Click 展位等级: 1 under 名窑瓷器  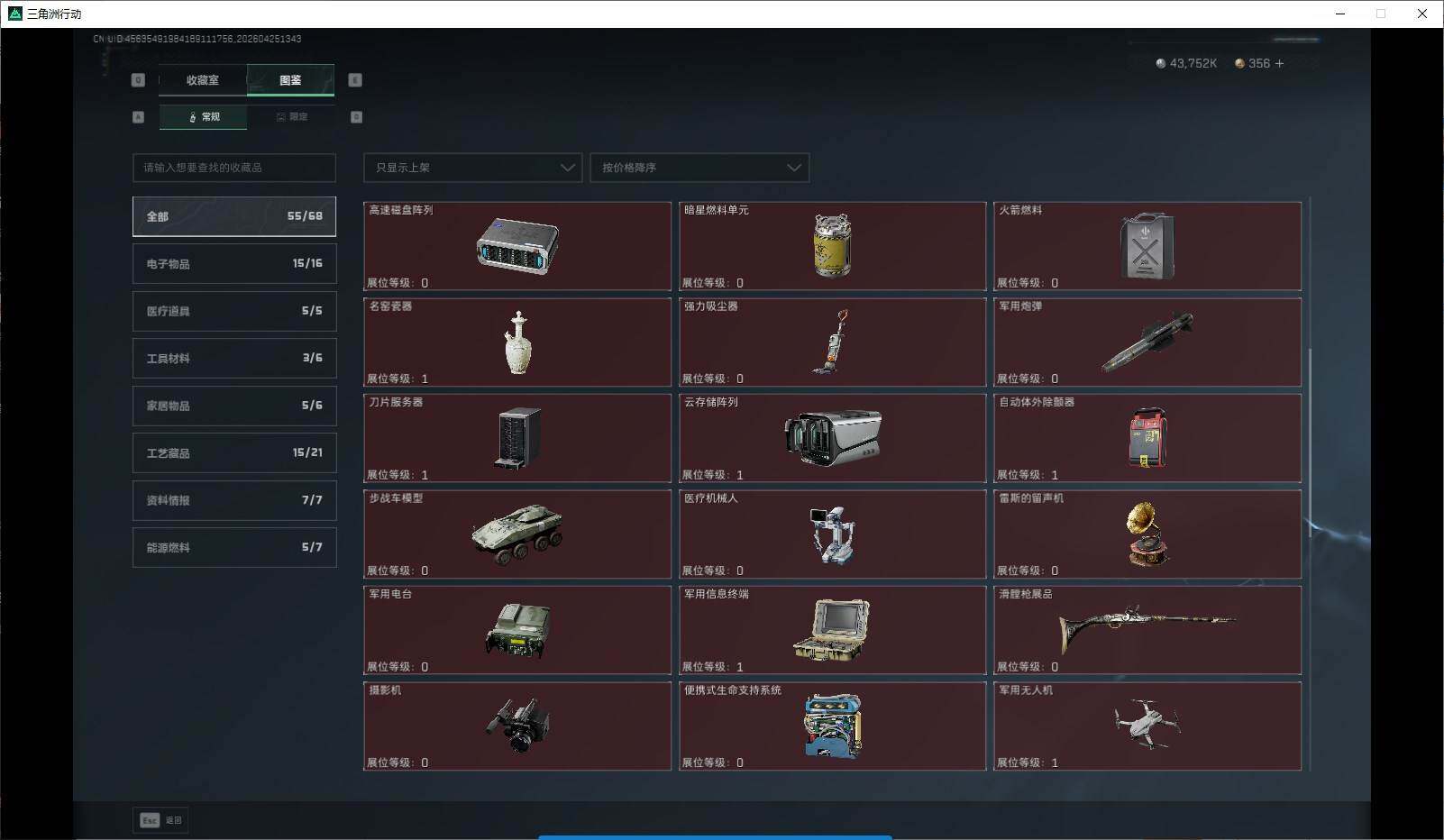[398, 379]
